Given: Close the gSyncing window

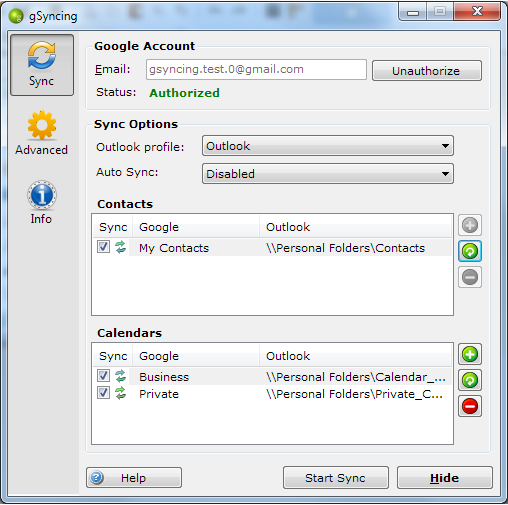Looking at the screenshot, I should click(477, 12).
